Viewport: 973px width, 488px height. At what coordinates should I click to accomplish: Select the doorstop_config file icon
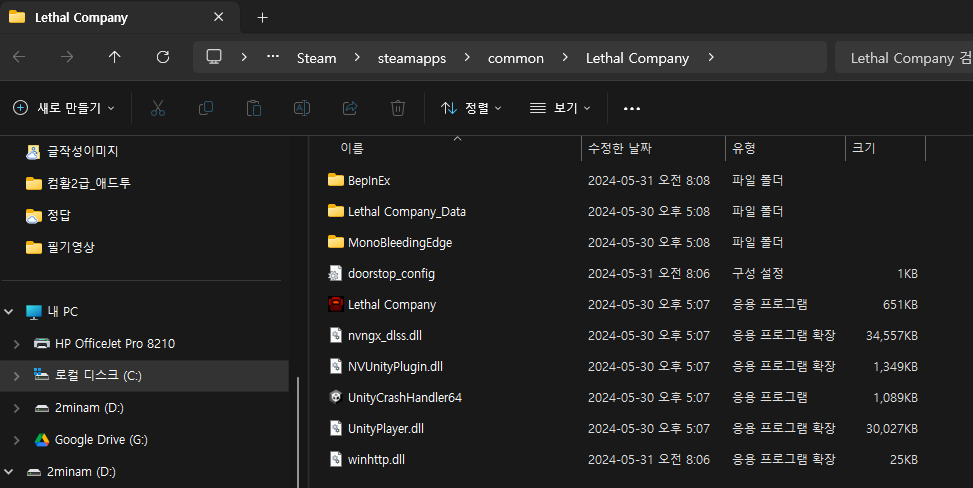pyautogui.click(x=336, y=273)
